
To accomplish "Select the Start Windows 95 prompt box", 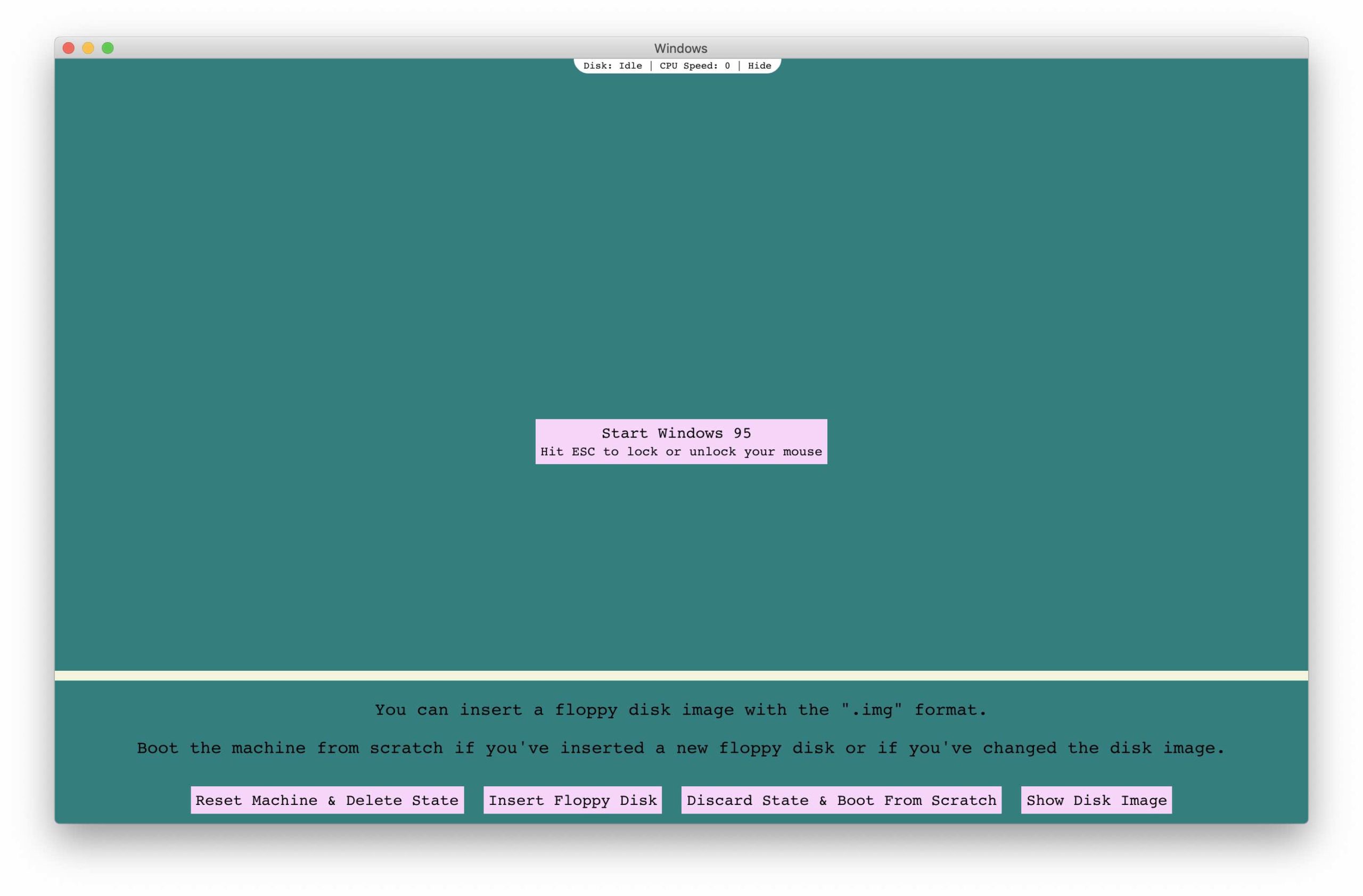I will point(680,441).
